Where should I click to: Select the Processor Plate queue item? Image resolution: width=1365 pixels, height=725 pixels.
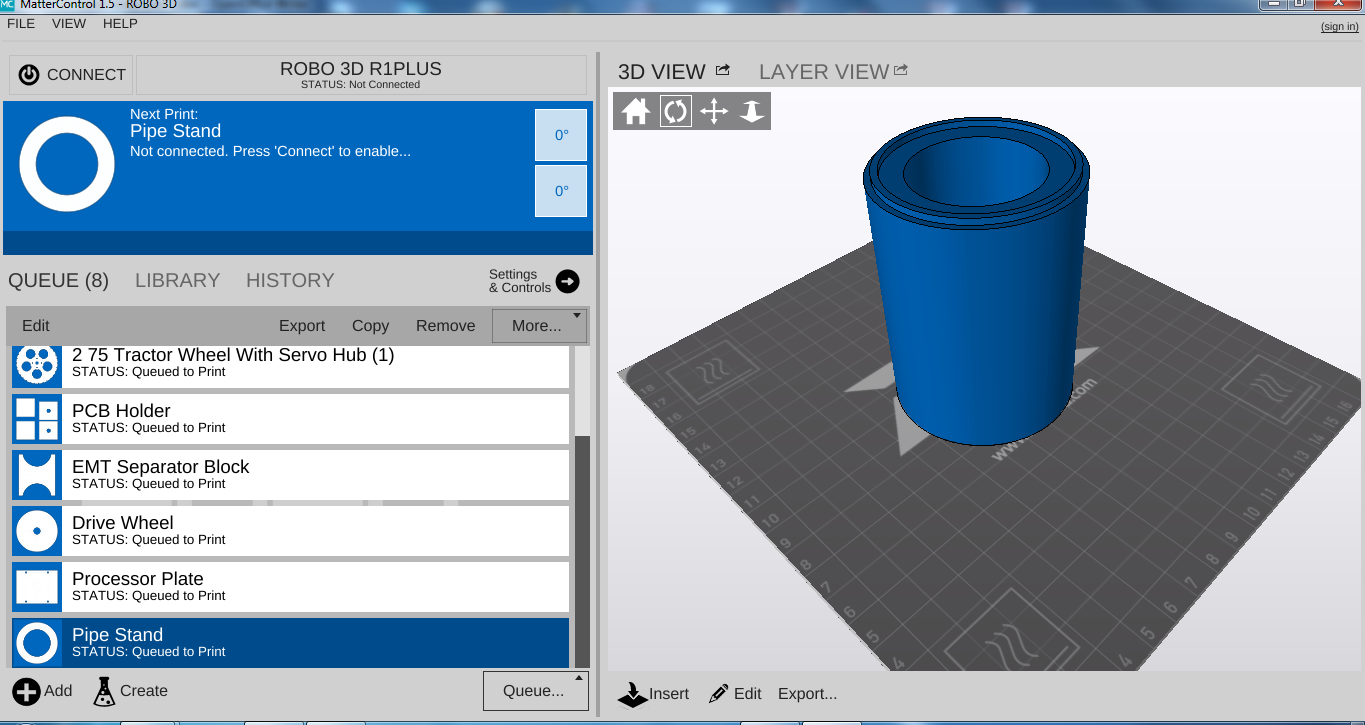click(x=291, y=587)
